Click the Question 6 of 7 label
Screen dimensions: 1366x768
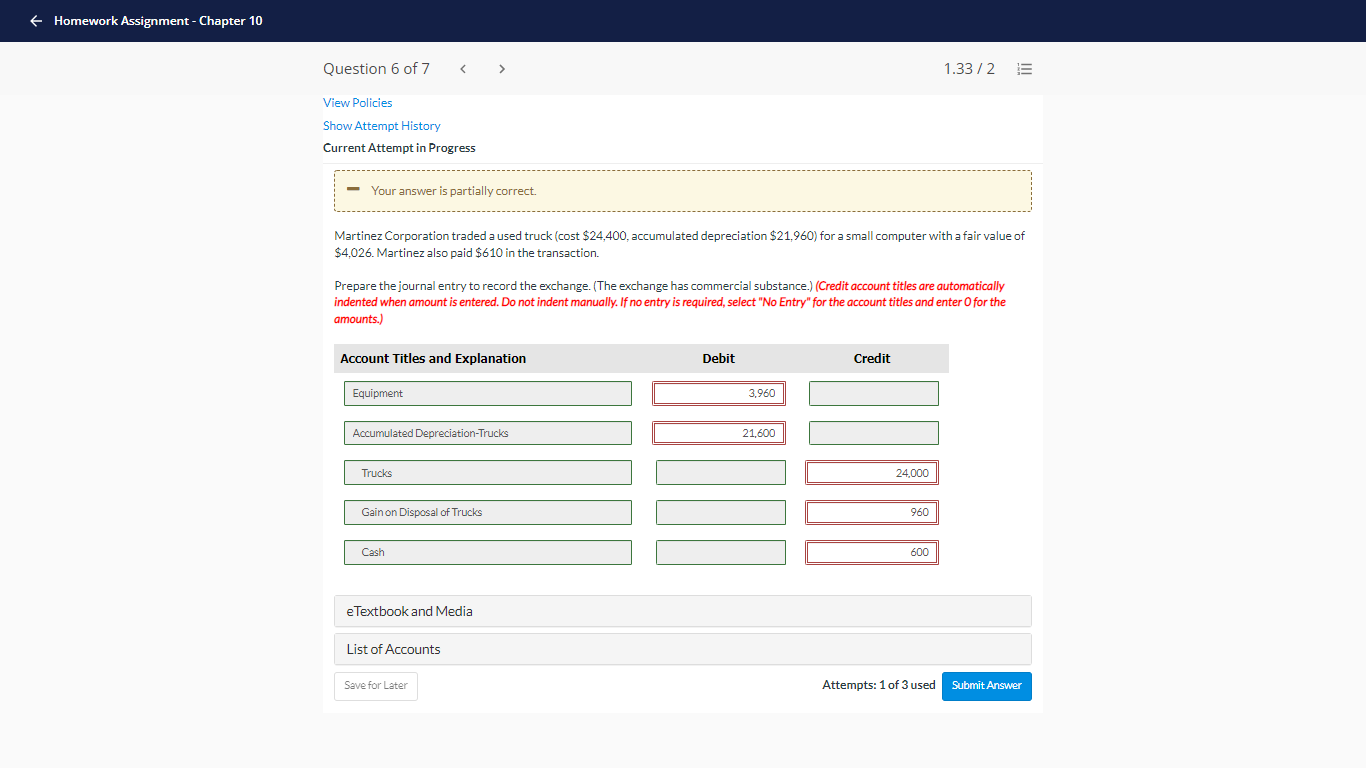coord(376,69)
